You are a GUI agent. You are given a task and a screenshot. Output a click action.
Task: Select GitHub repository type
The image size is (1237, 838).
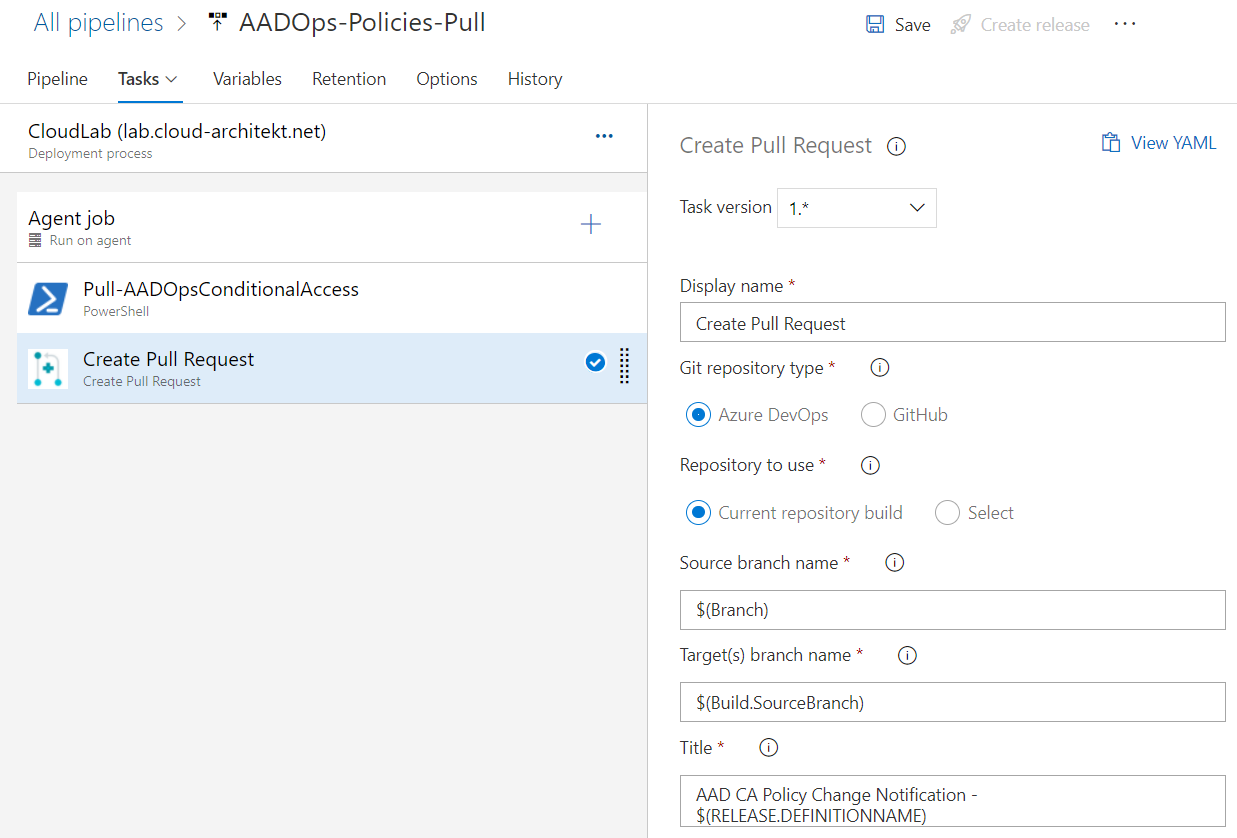tap(873, 414)
